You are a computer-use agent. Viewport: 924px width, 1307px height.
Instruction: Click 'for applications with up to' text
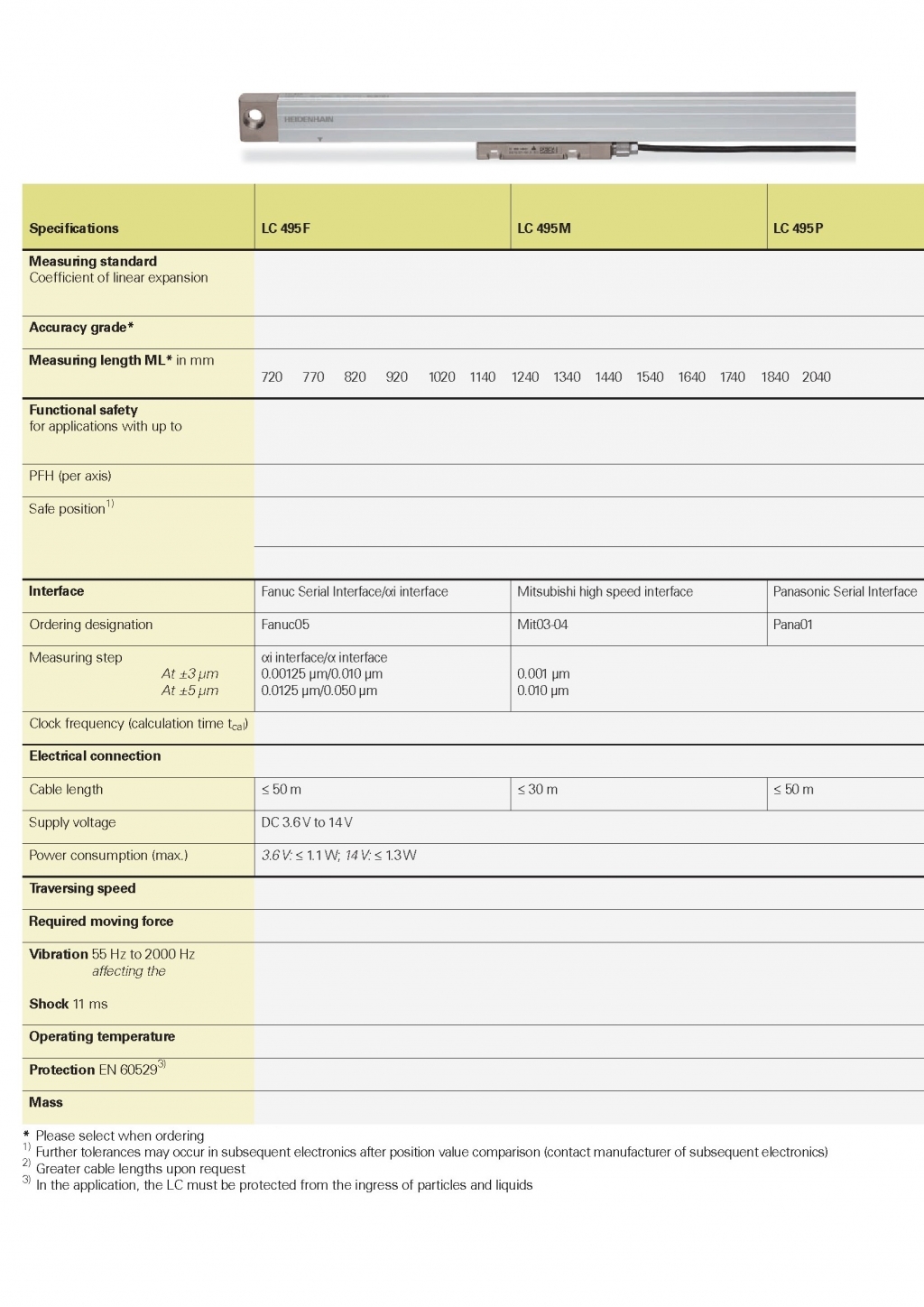tap(106, 426)
